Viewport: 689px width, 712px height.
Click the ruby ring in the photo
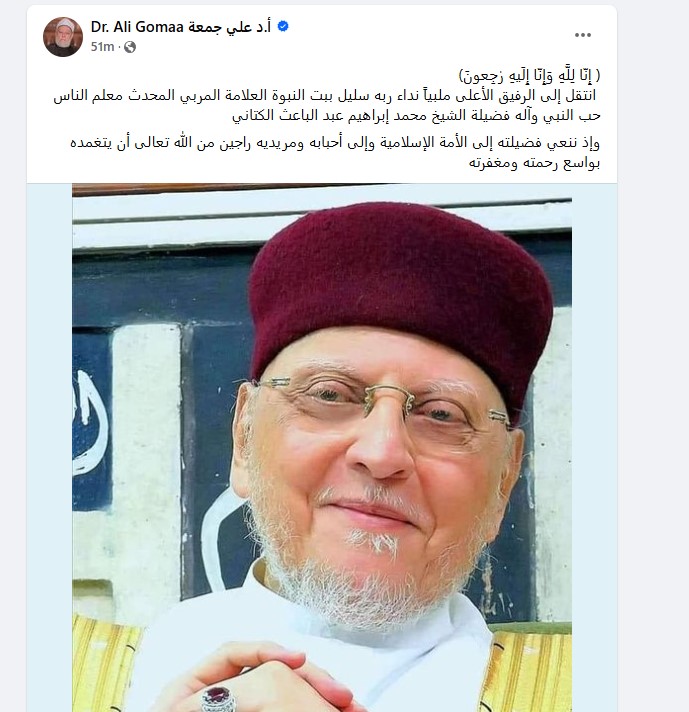tap(218, 698)
